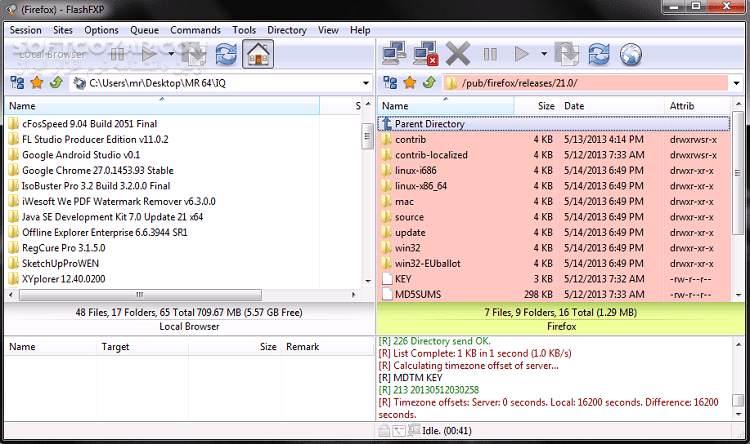Screen dimensions: 750x444
Task: Open the remote transfer queue icon
Action: [567, 54]
